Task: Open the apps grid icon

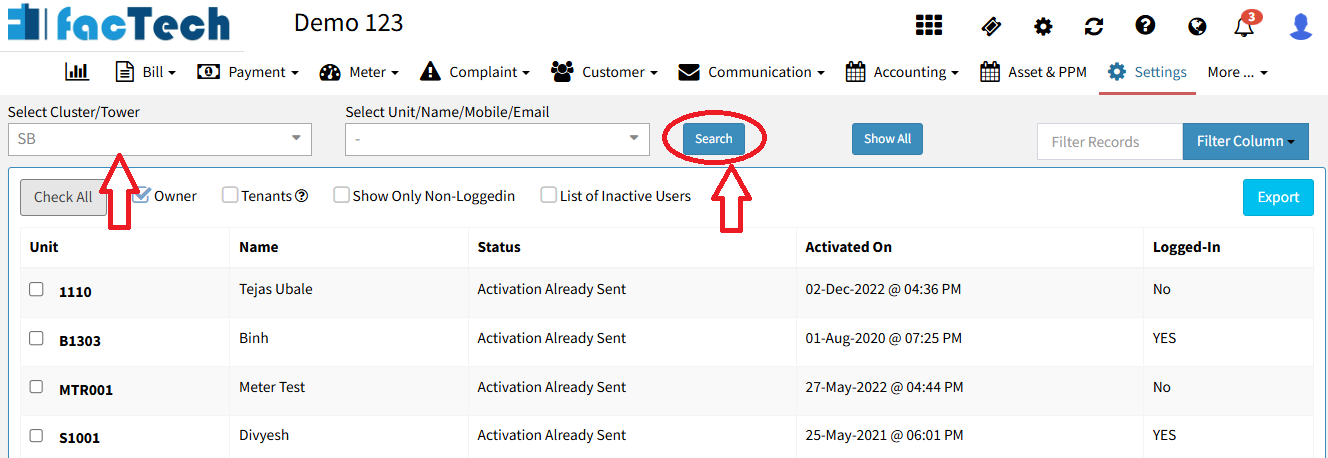Action: pyautogui.click(x=929, y=26)
